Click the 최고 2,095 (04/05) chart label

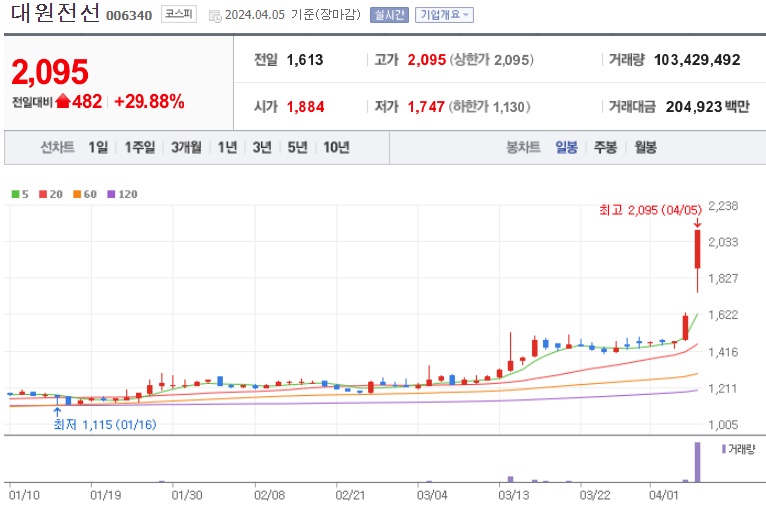pyautogui.click(x=650, y=210)
